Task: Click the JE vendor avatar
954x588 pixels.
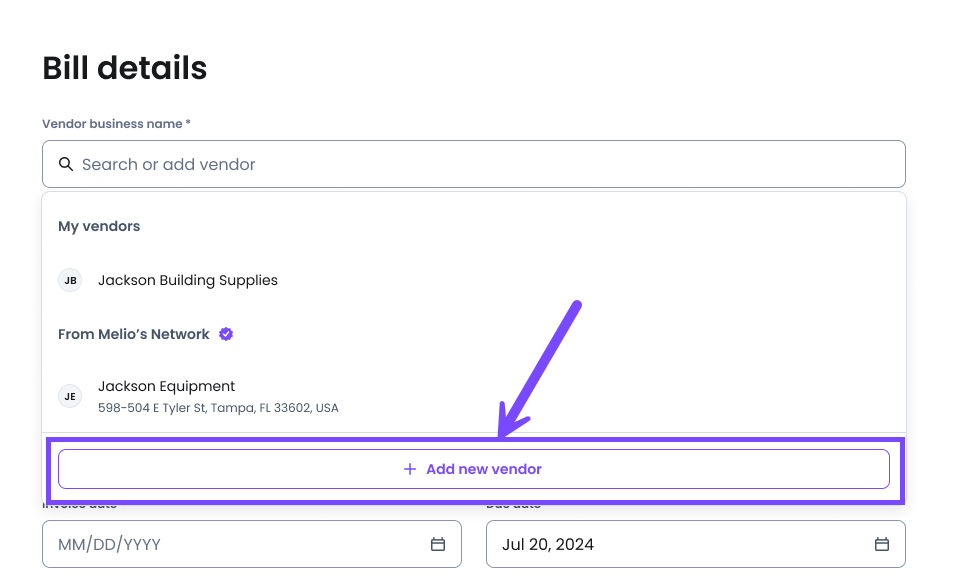Action: (70, 396)
